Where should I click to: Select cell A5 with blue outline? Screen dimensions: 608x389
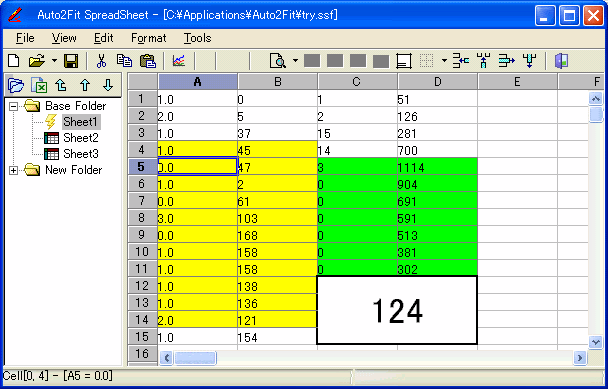pyautogui.click(x=198, y=166)
